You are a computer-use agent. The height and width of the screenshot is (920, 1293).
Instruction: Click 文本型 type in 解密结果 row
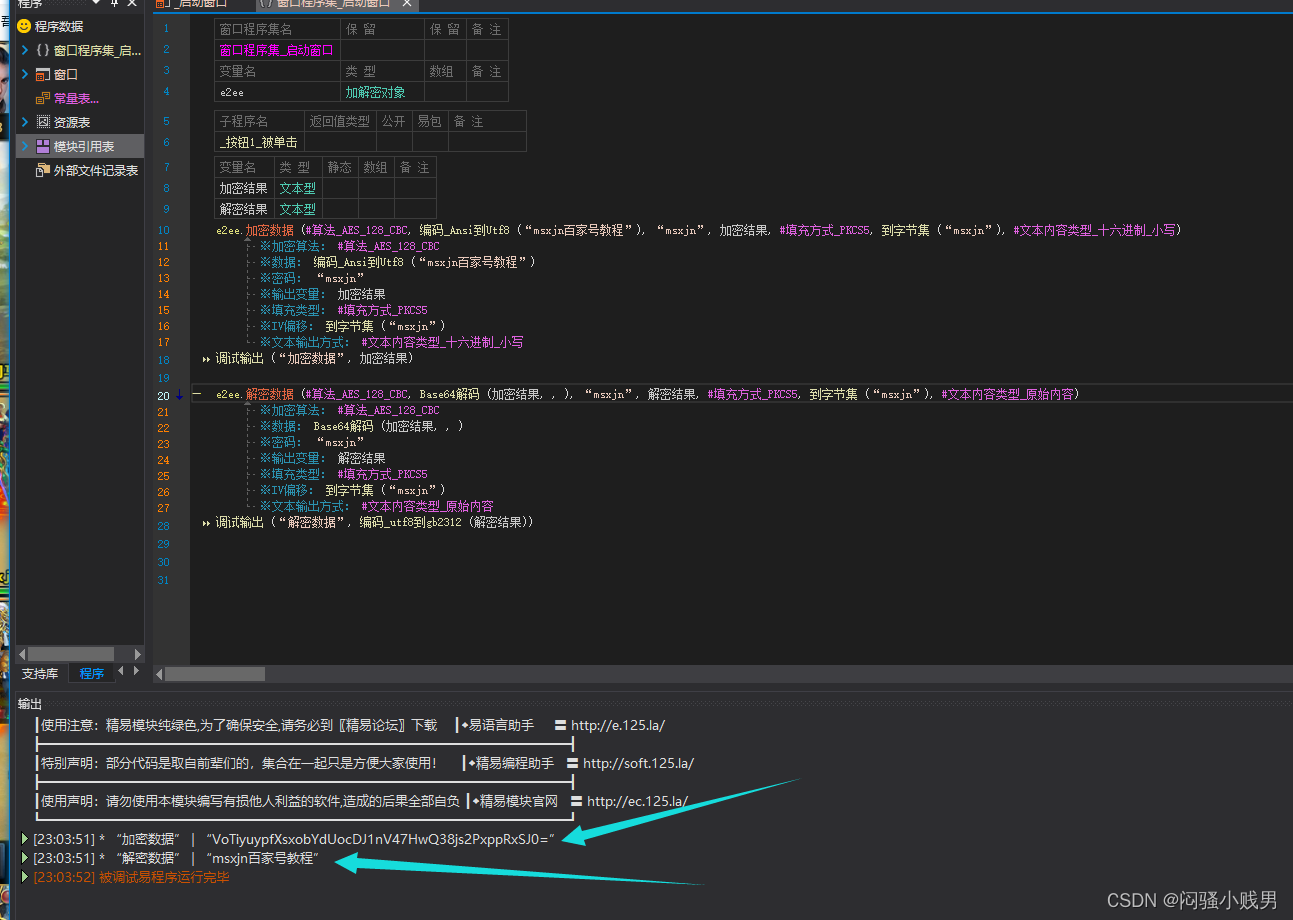tap(298, 209)
